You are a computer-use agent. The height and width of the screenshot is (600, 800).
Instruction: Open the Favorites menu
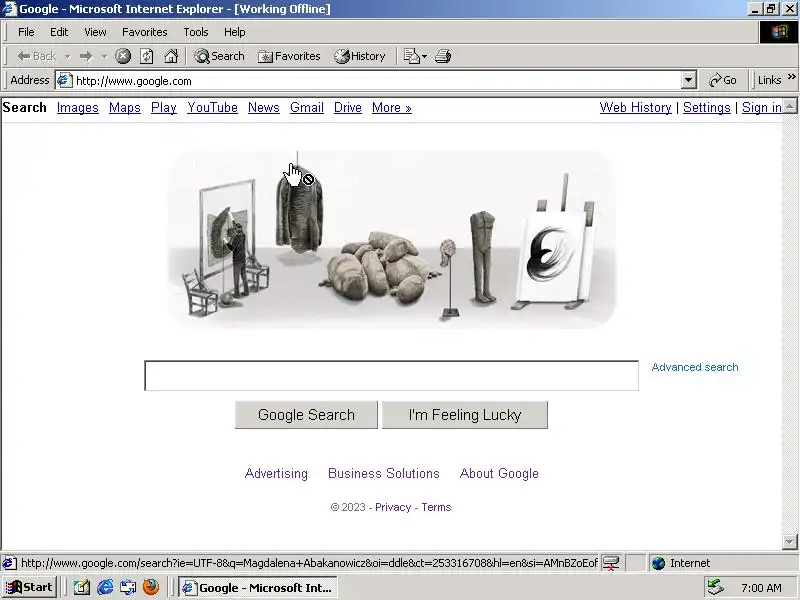click(x=144, y=32)
